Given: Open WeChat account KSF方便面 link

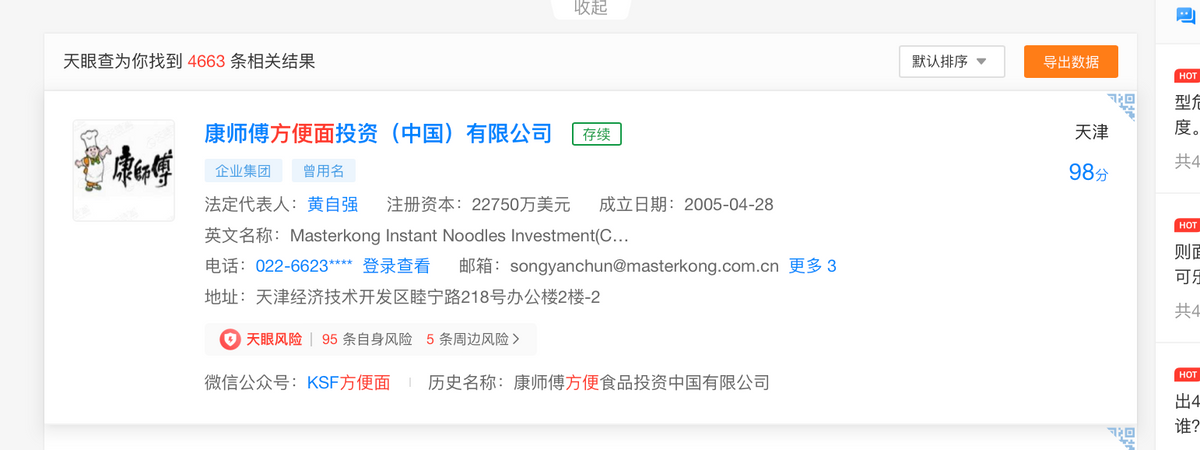Looking at the screenshot, I should [x=348, y=382].
